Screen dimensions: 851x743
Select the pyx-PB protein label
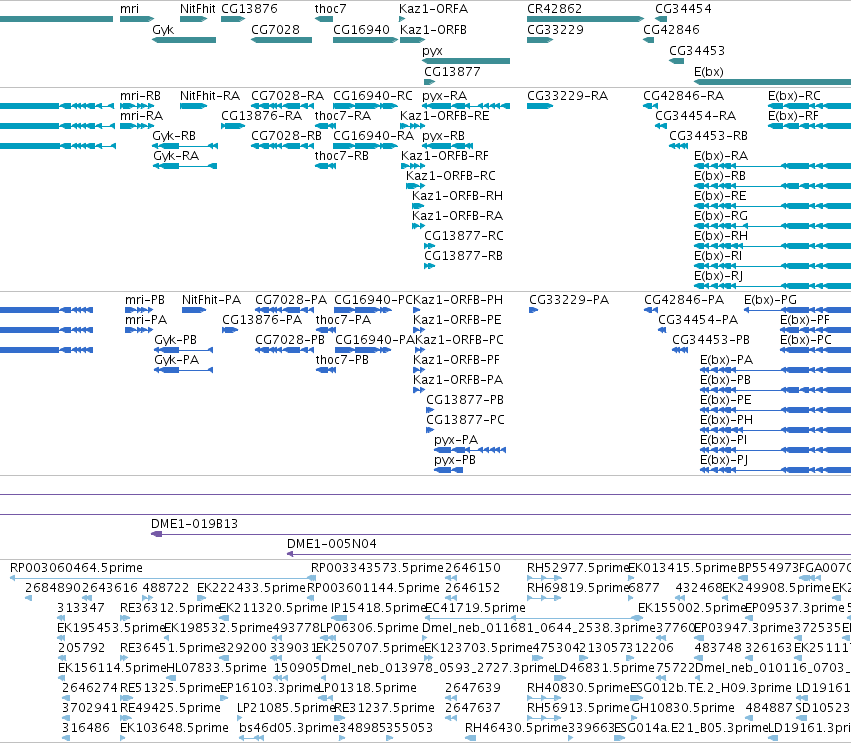tap(455, 460)
